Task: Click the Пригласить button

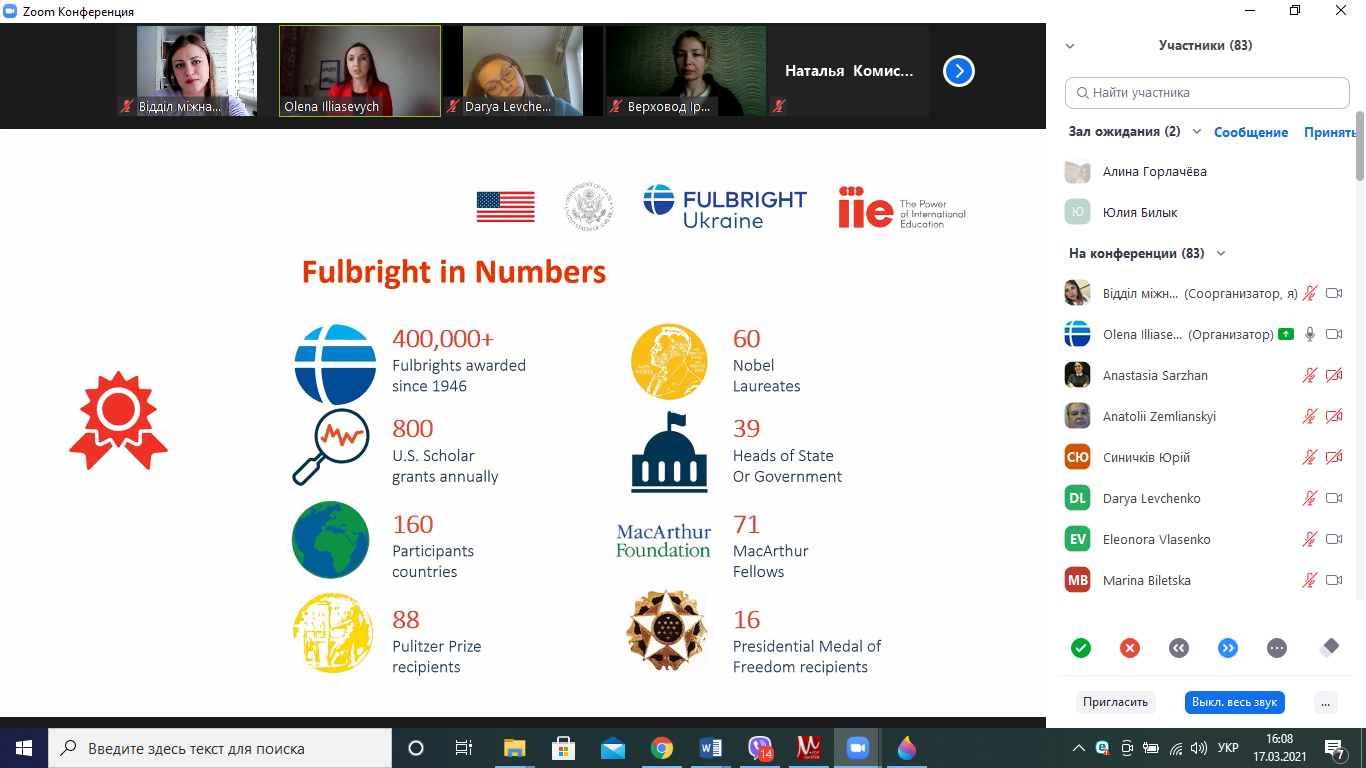Action: [1115, 702]
